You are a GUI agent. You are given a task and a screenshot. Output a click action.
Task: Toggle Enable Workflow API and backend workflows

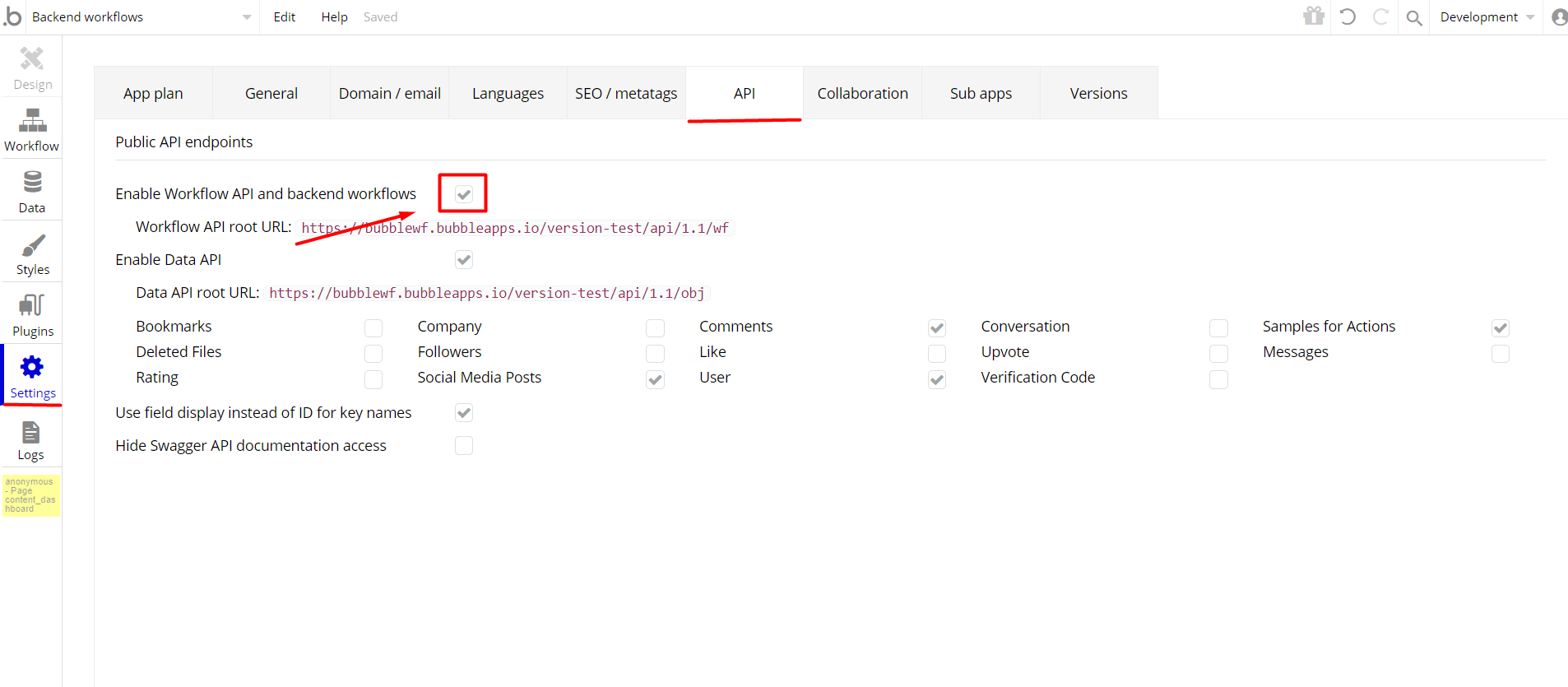coord(464,194)
